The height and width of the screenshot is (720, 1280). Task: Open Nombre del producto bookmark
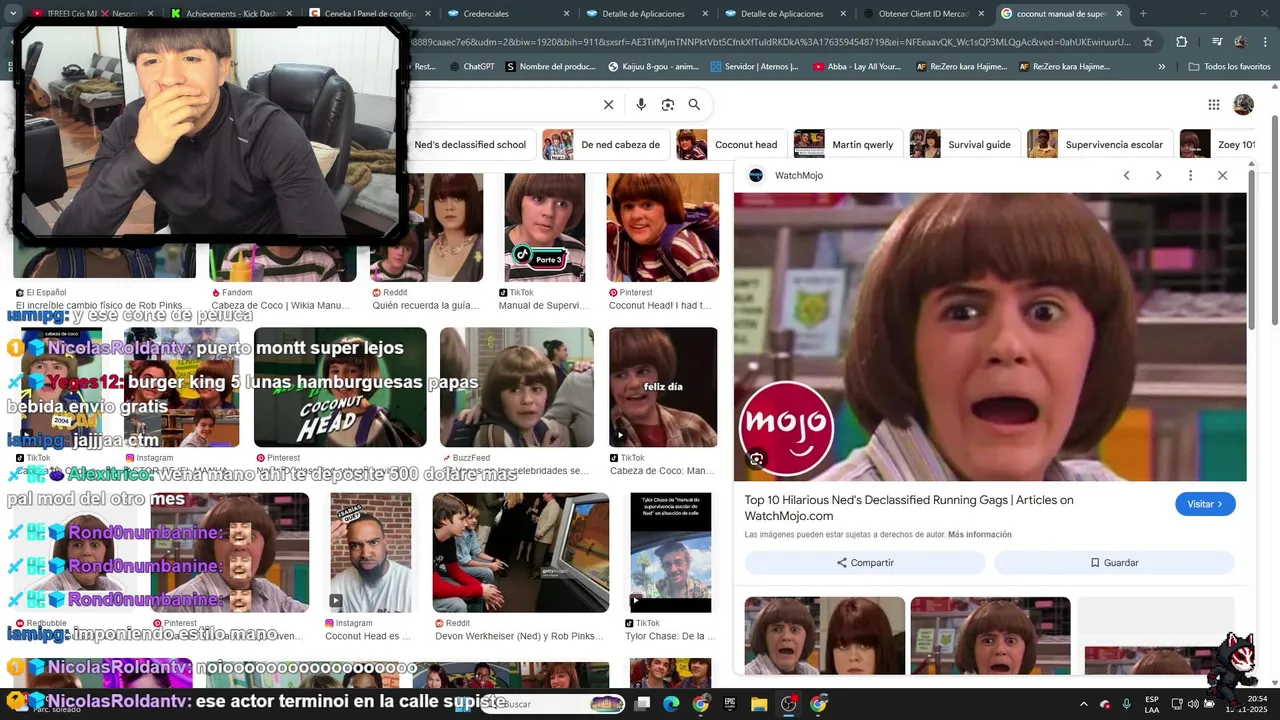550,67
